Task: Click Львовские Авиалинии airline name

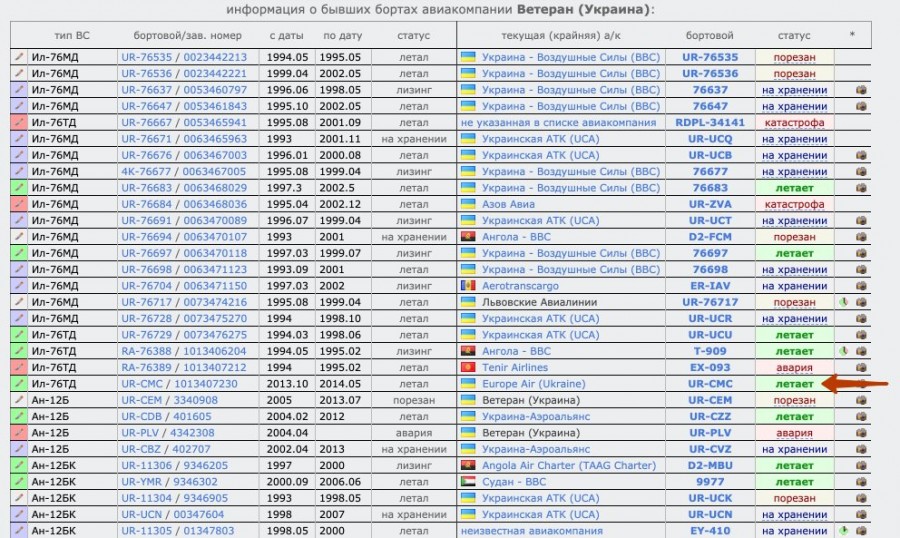Action: point(540,302)
